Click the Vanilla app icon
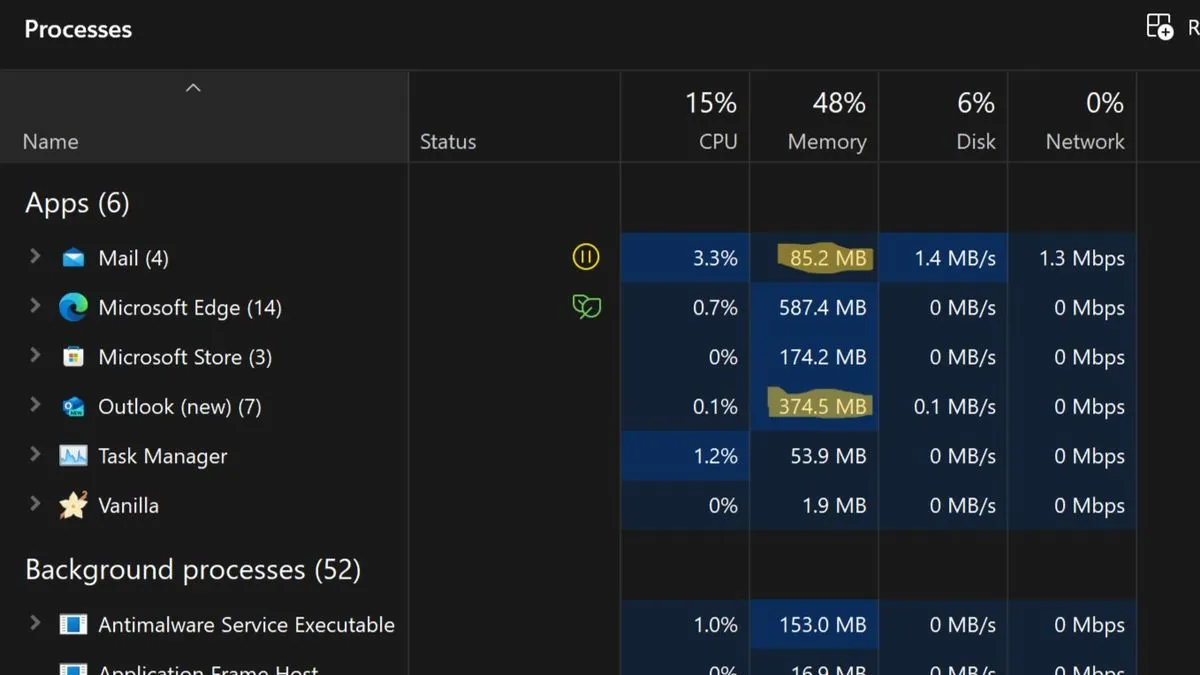The height and width of the screenshot is (675, 1200). pyautogui.click(x=72, y=505)
